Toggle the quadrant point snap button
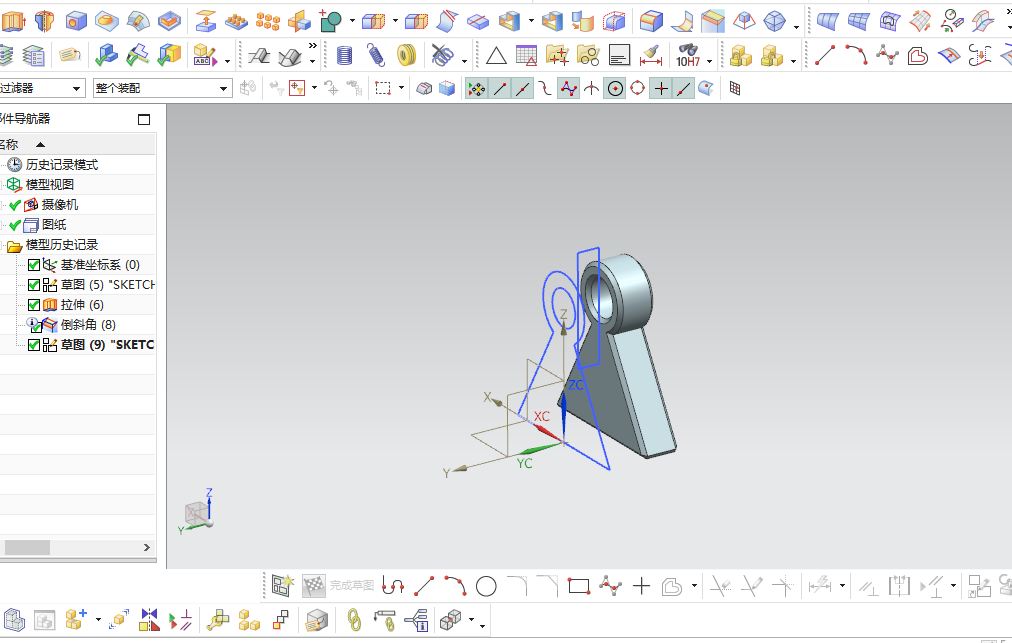1012x643 pixels. pyautogui.click(x=637, y=88)
